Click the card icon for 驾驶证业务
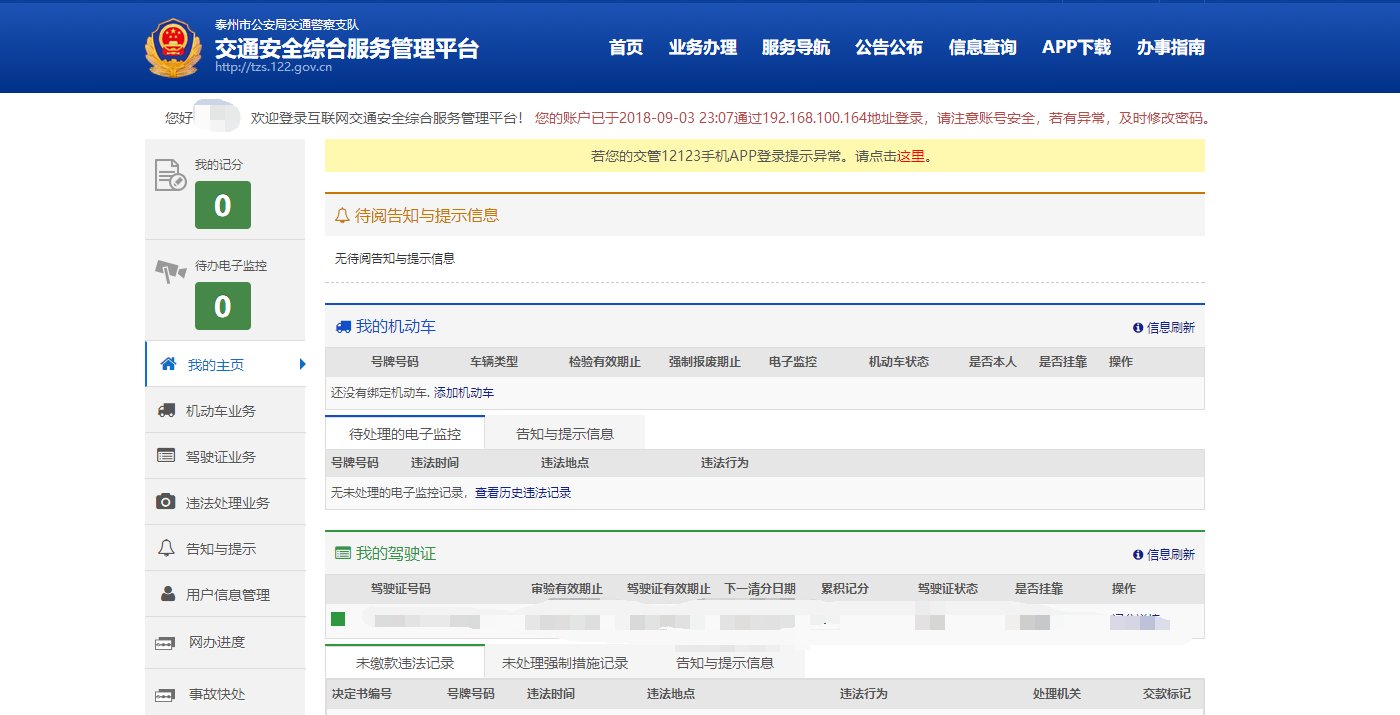The height and width of the screenshot is (715, 1400). pos(165,456)
